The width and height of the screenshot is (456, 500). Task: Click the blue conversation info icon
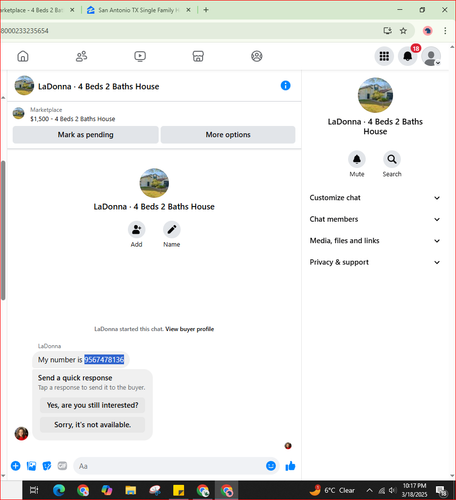[x=285, y=86]
